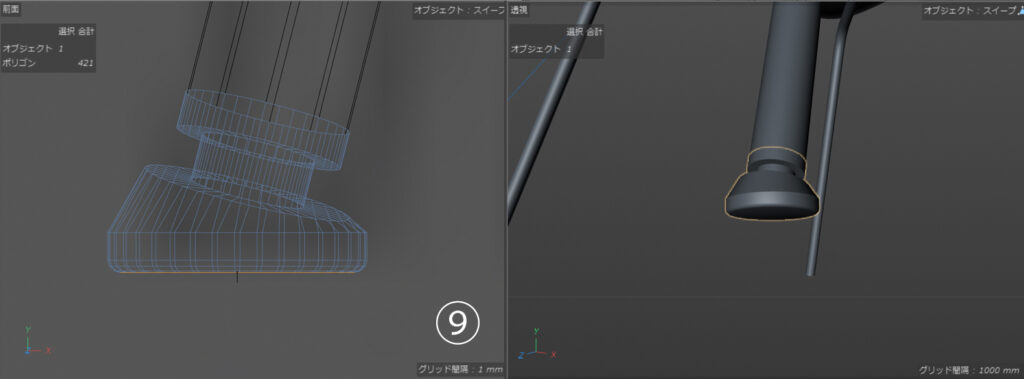Click the axis gizmo in the front viewport

pyautogui.click(x=37, y=340)
